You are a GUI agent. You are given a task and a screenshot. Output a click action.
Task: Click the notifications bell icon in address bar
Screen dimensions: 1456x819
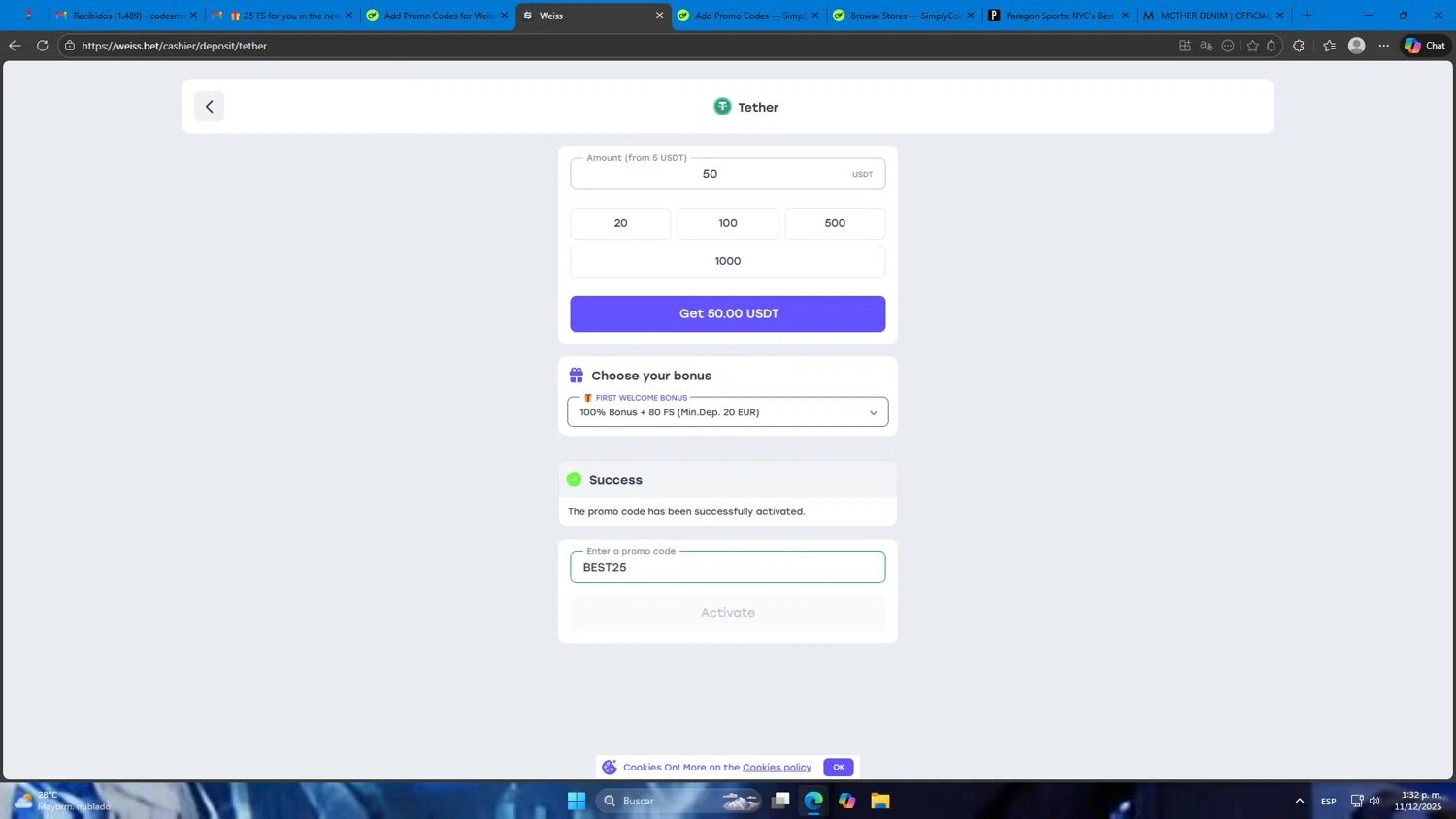(x=1271, y=46)
